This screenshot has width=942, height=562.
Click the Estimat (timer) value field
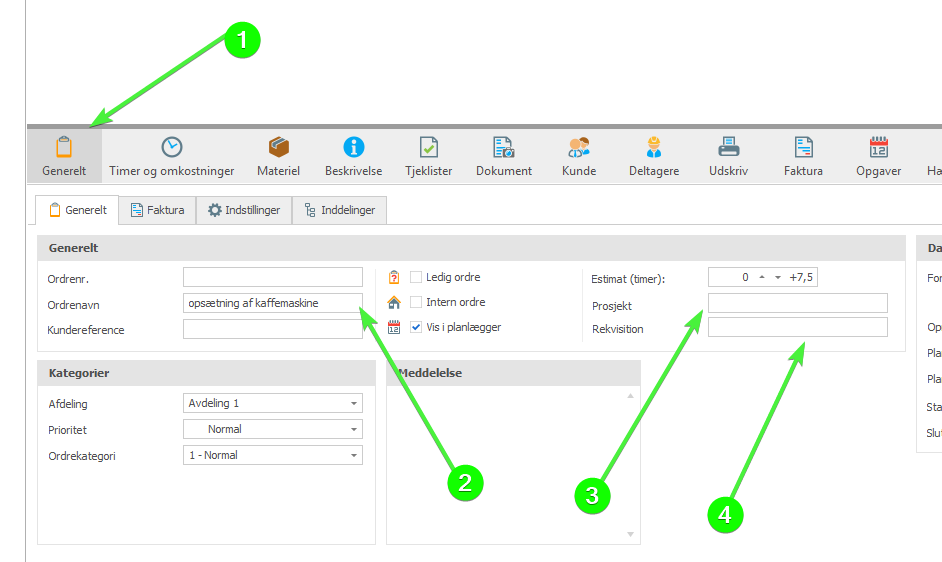(x=731, y=277)
